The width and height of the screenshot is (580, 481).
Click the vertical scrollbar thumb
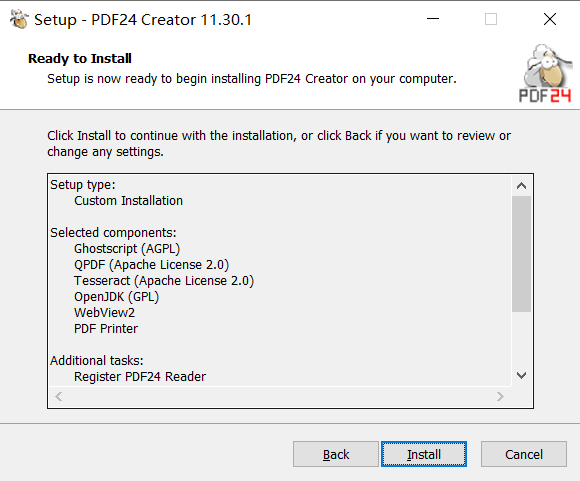(522, 254)
